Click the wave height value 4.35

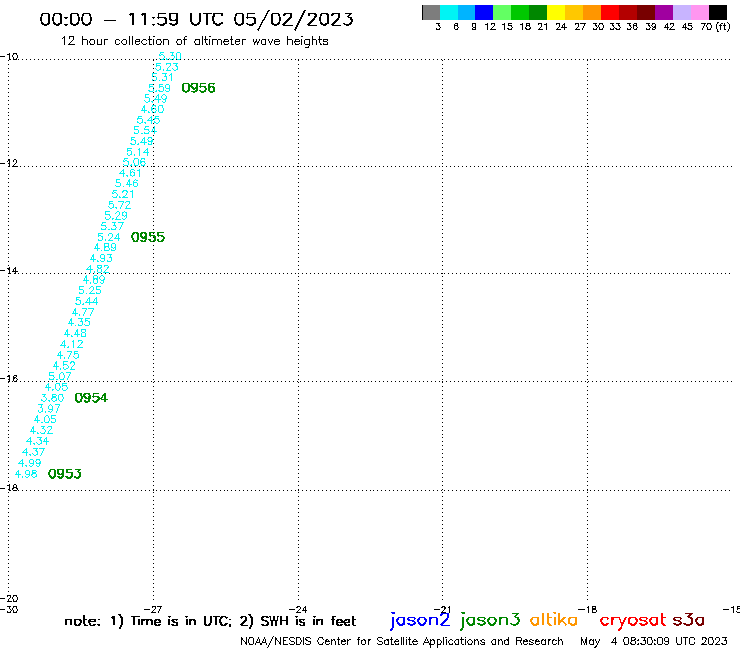(x=79, y=322)
